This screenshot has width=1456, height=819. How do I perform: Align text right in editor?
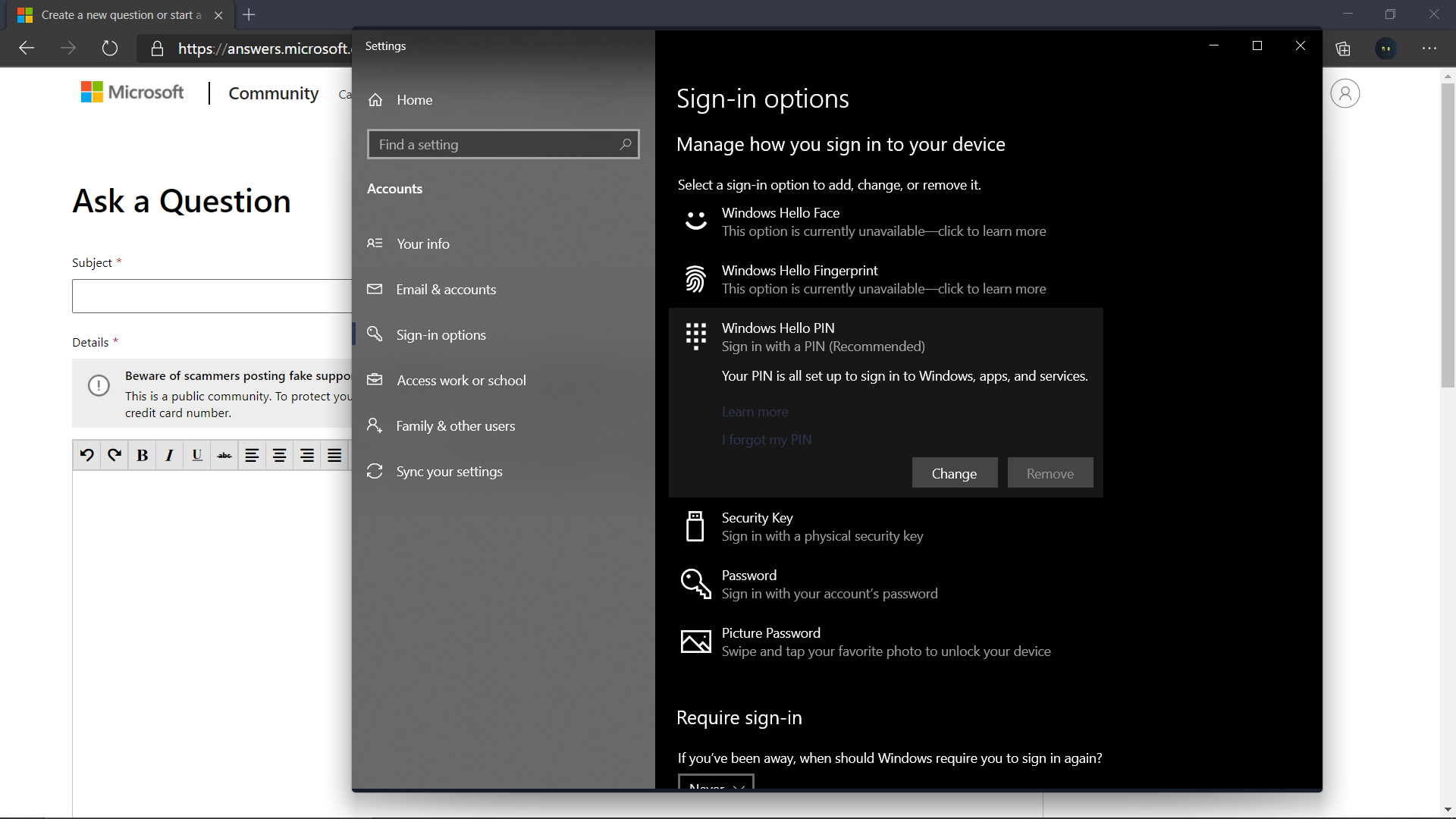click(307, 455)
